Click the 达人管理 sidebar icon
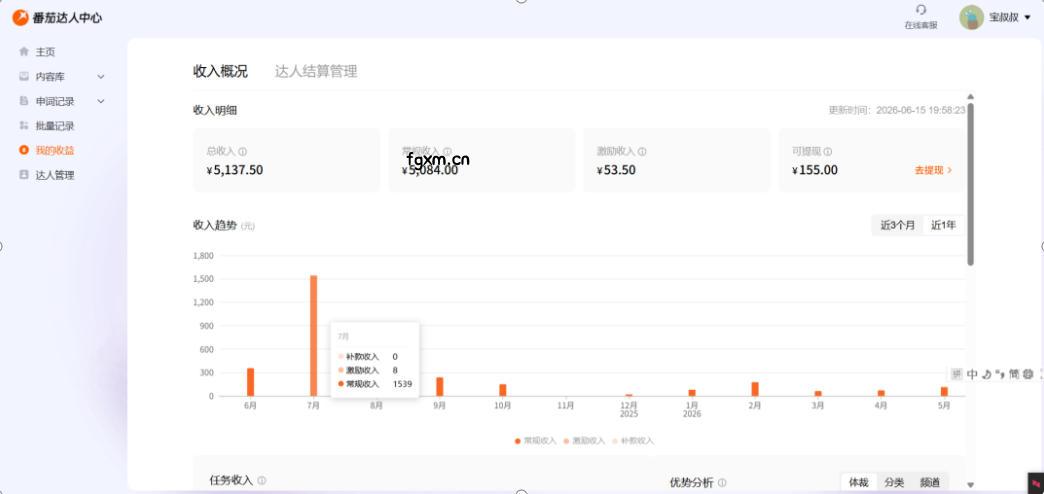The image size is (1044, 494). click(24, 175)
